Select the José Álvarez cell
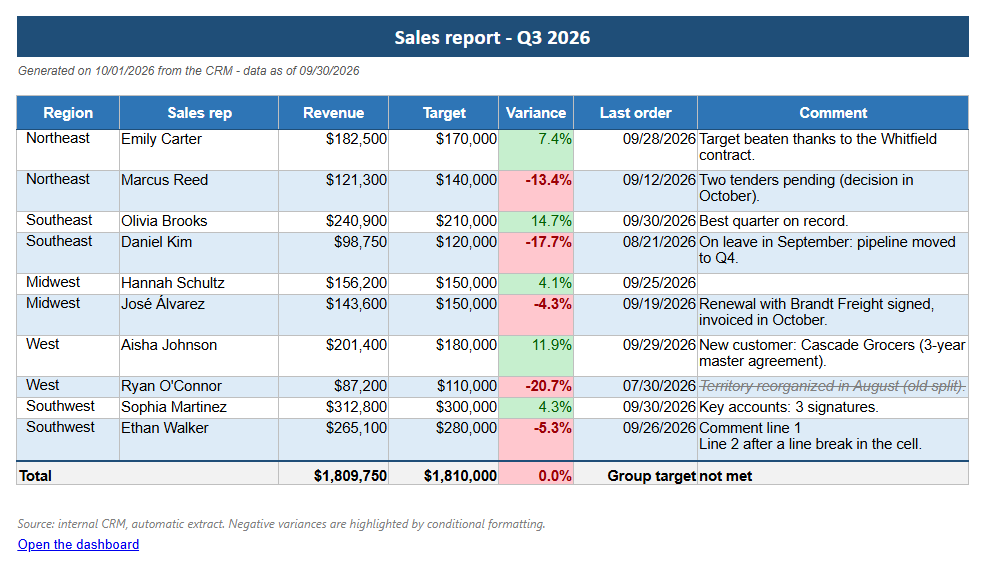The width and height of the screenshot is (984, 566). point(199,315)
